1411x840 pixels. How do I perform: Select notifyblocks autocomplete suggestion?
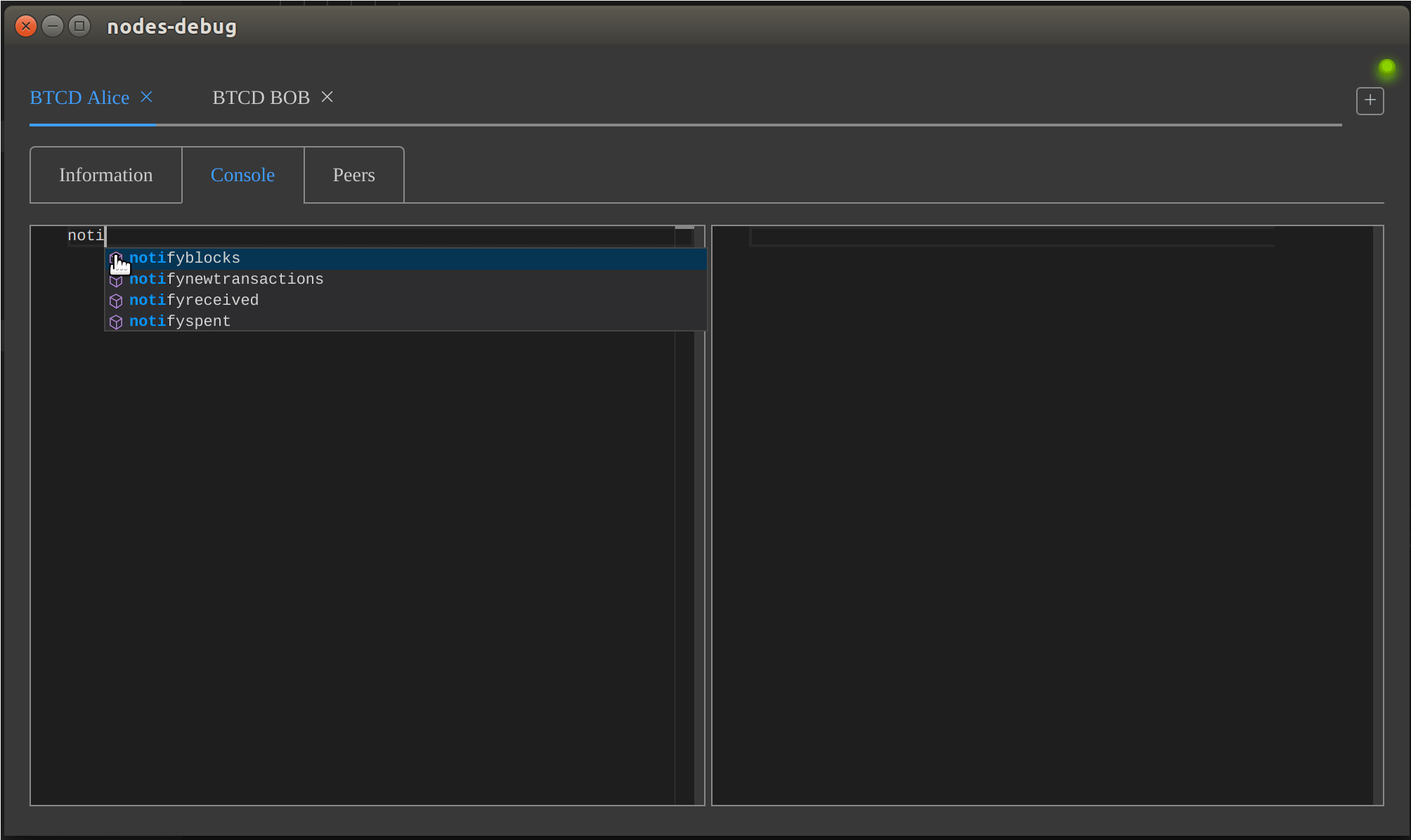[x=185, y=258]
